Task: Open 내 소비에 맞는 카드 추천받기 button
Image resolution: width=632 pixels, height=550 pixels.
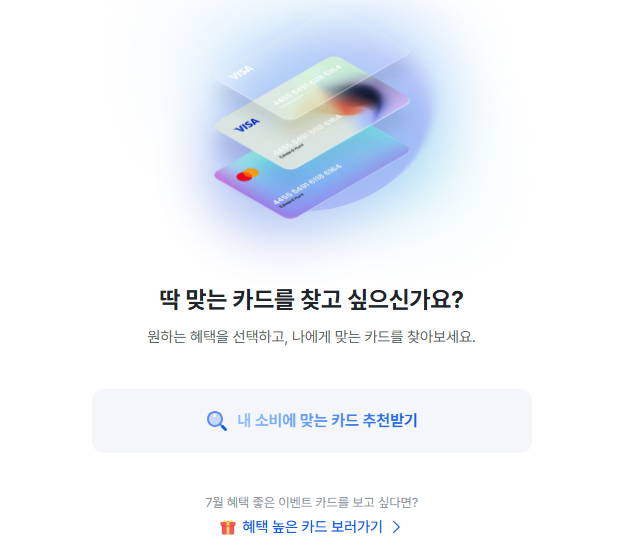Action: click(312, 421)
